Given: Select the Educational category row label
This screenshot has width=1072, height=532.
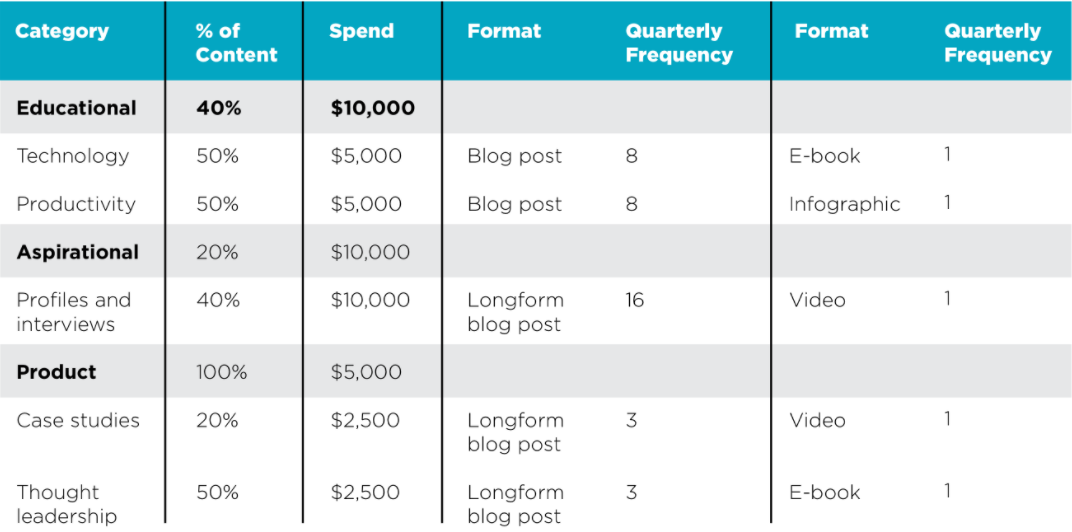Looking at the screenshot, I should click(x=76, y=108).
